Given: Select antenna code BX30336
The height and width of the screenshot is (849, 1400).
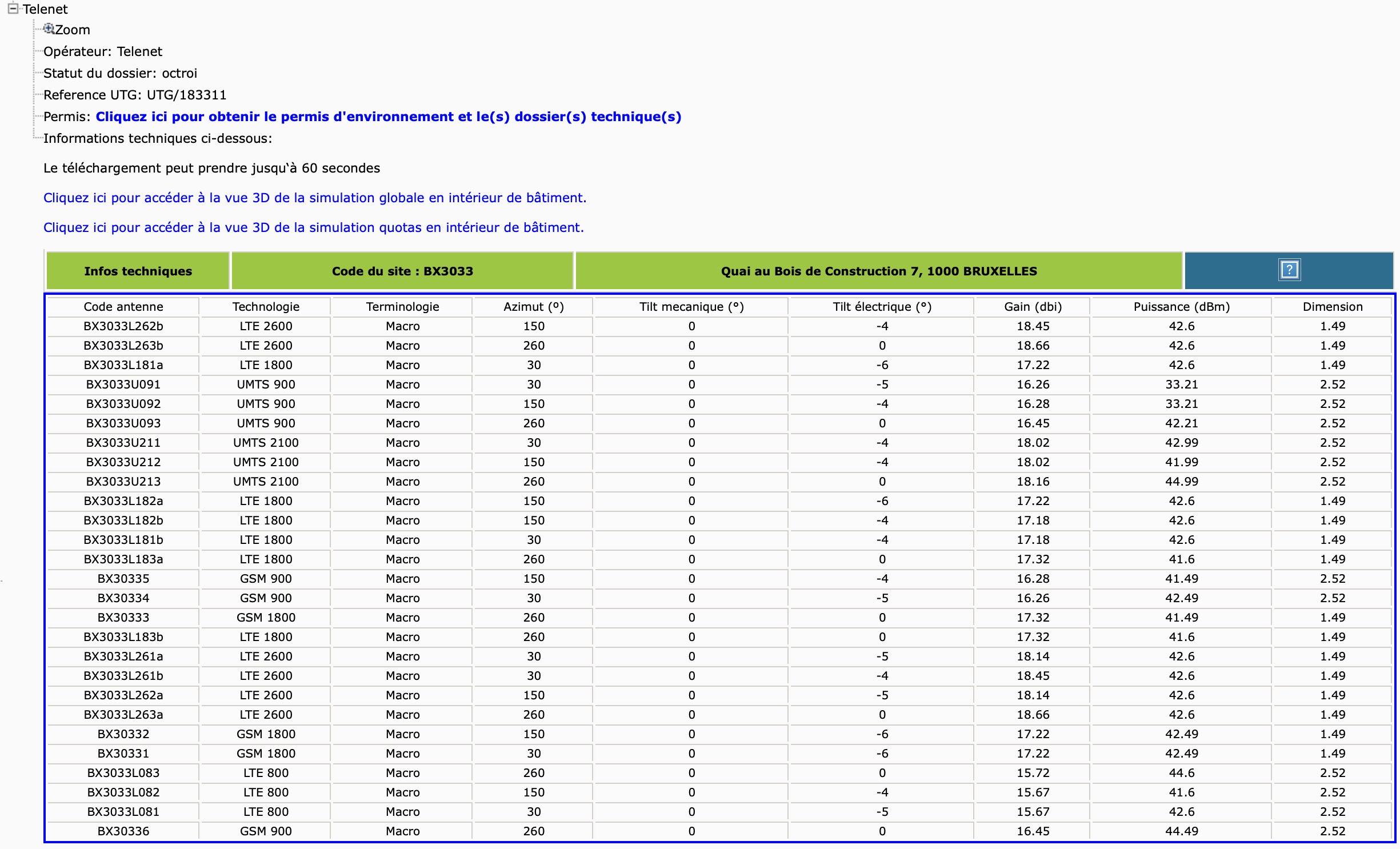Looking at the screenshot, I should pyautogui.click(x=123, y=831).
